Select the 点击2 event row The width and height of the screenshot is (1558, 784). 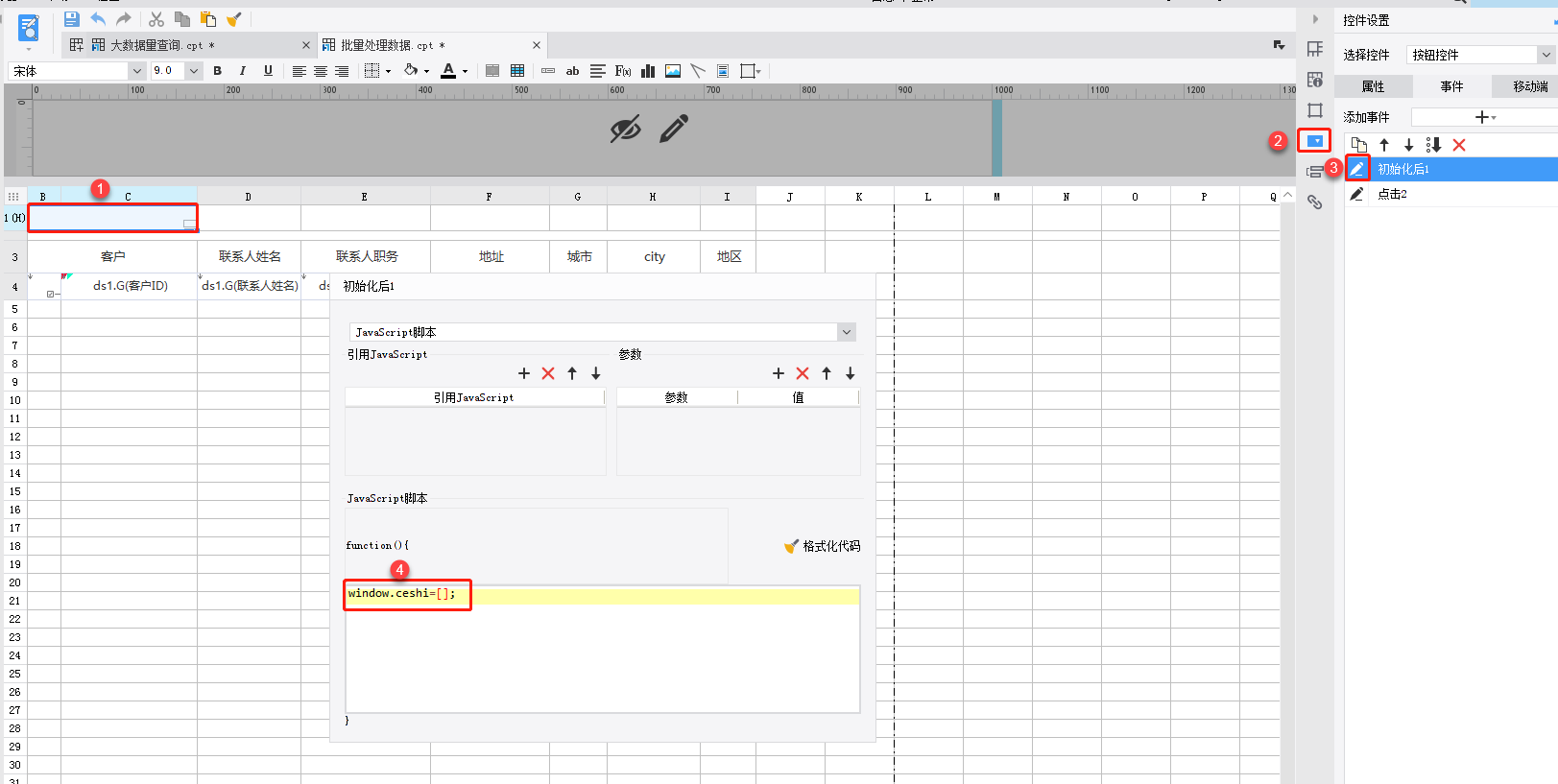coord(1451,194)
